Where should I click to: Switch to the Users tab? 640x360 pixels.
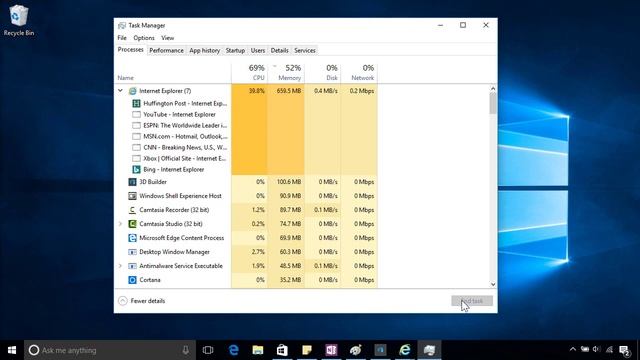click(258, 51)
